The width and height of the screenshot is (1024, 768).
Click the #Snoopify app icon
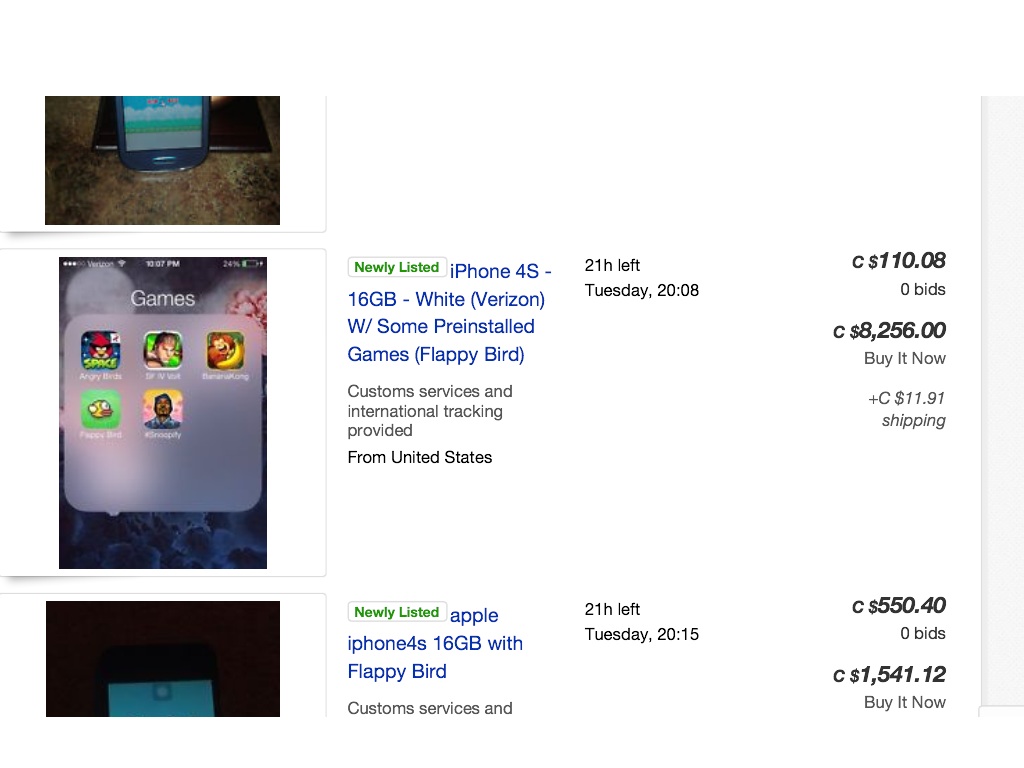pyautogui.click(x=161, y=409)
